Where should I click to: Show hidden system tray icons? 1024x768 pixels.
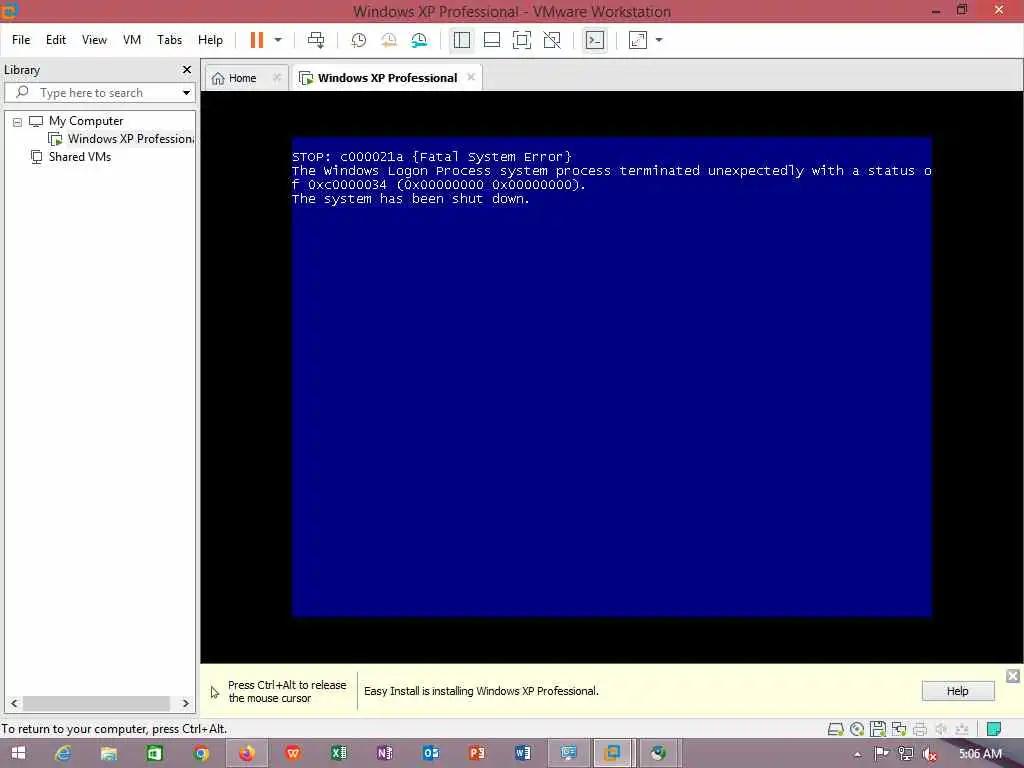click(857, 754)
